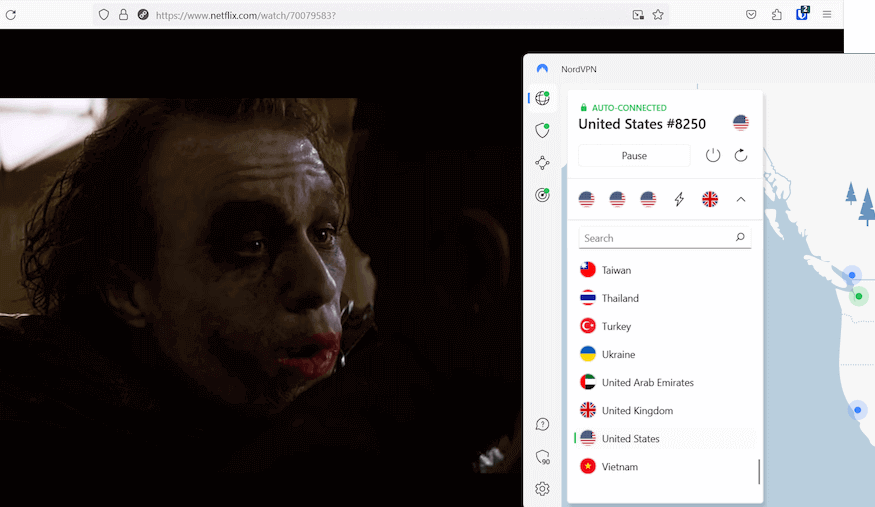Click the country Search field

pyautogui.click(x=665, y=238)
